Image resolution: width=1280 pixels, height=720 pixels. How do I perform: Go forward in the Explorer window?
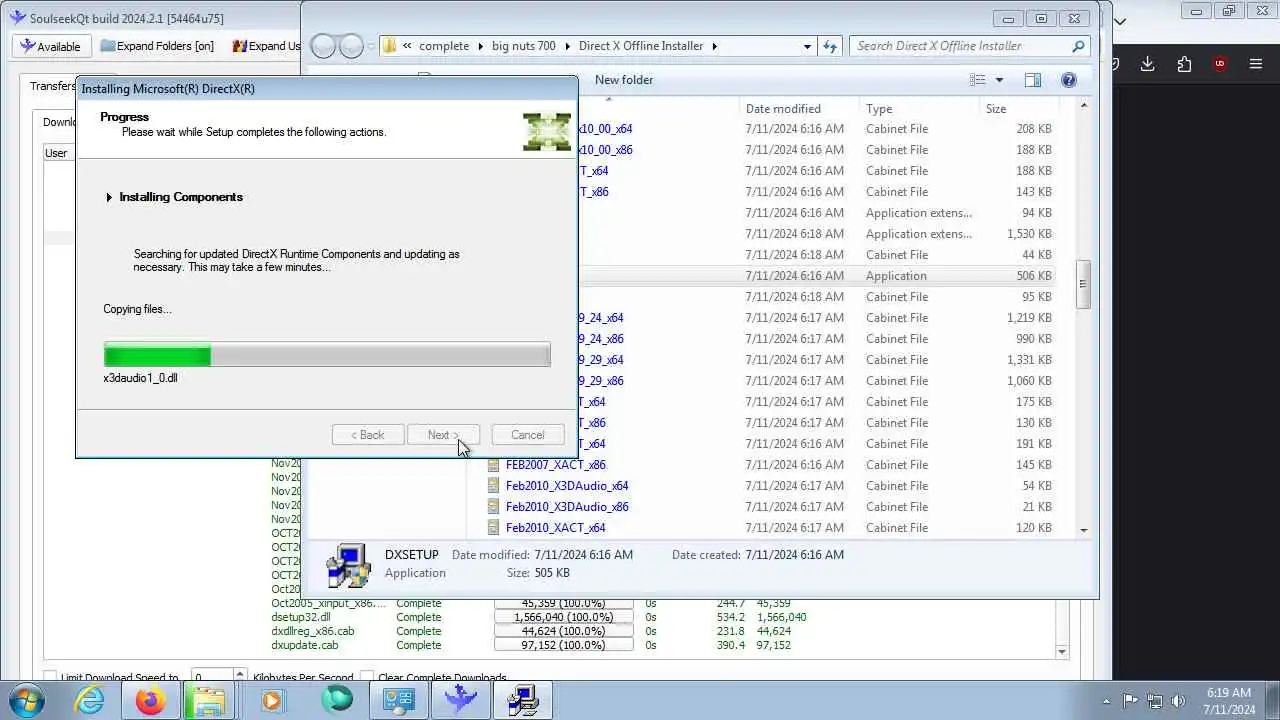click(352, 46)
